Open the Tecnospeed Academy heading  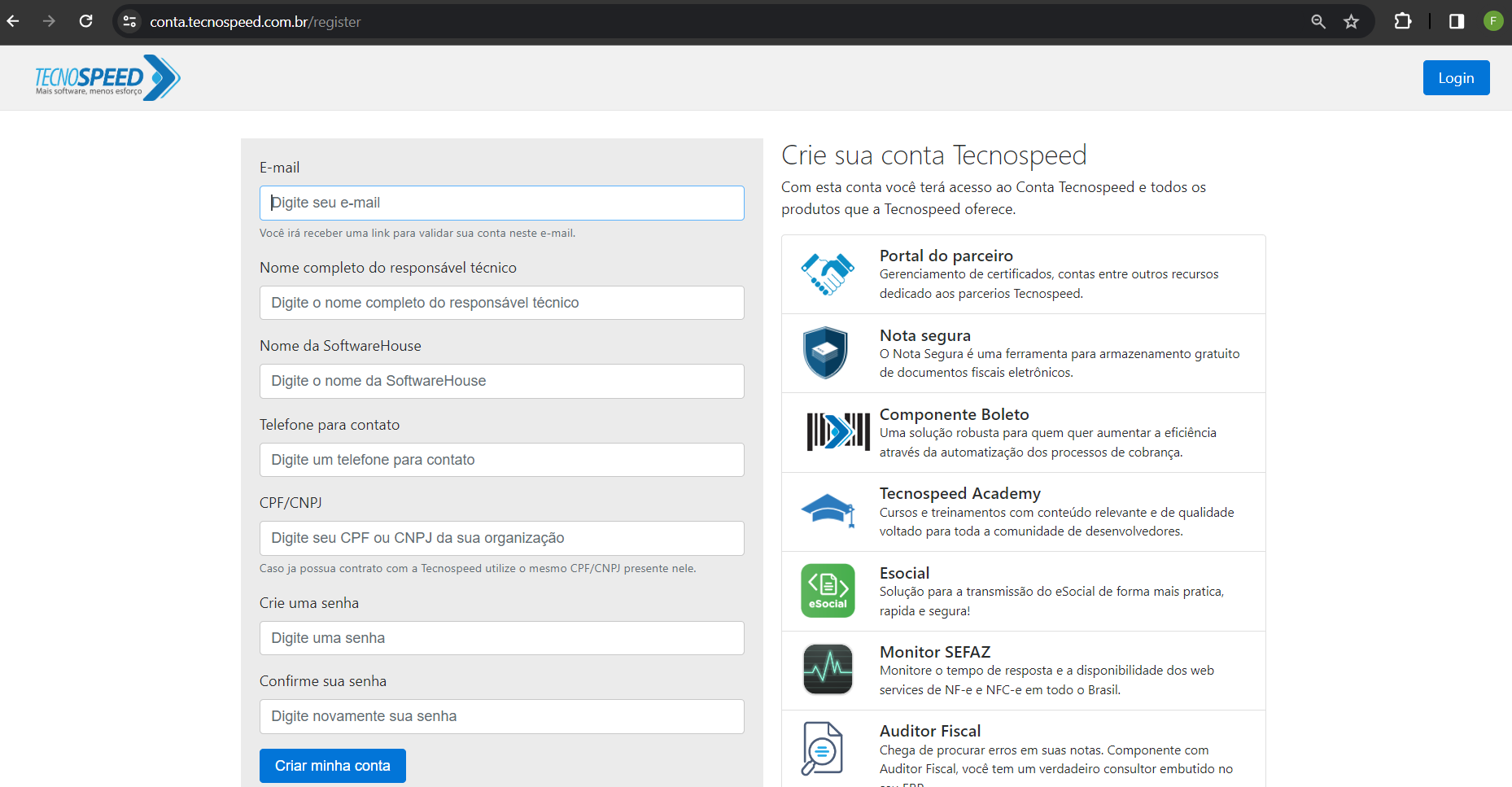click(x=960, y=493)
